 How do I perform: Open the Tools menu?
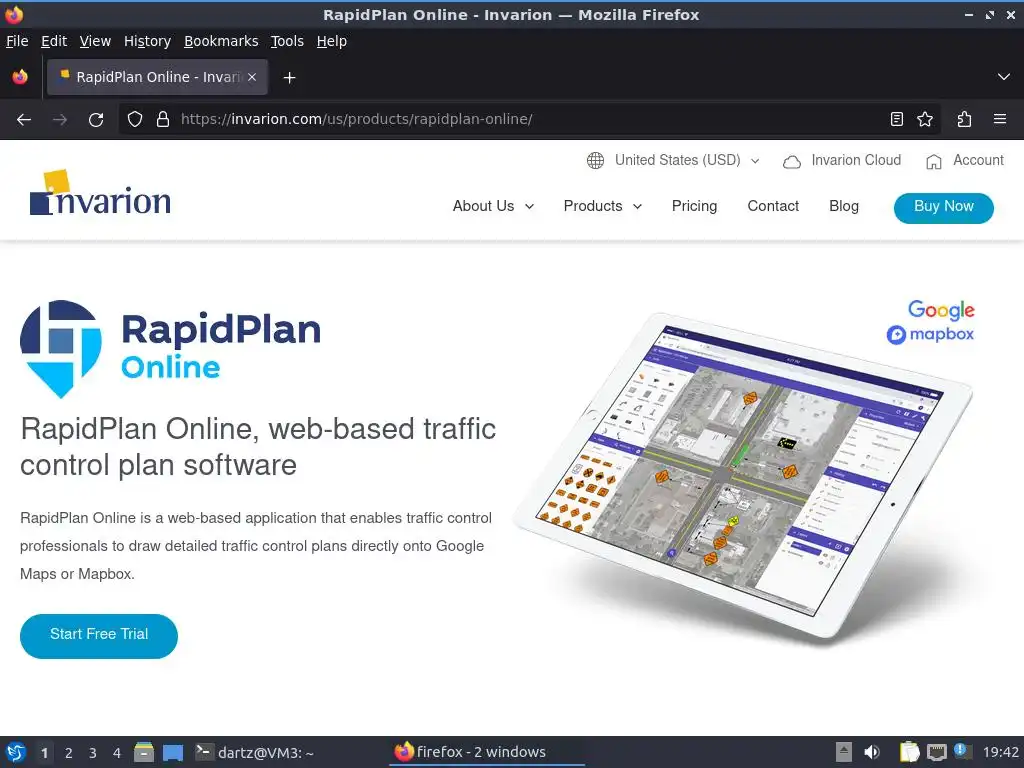287,41
